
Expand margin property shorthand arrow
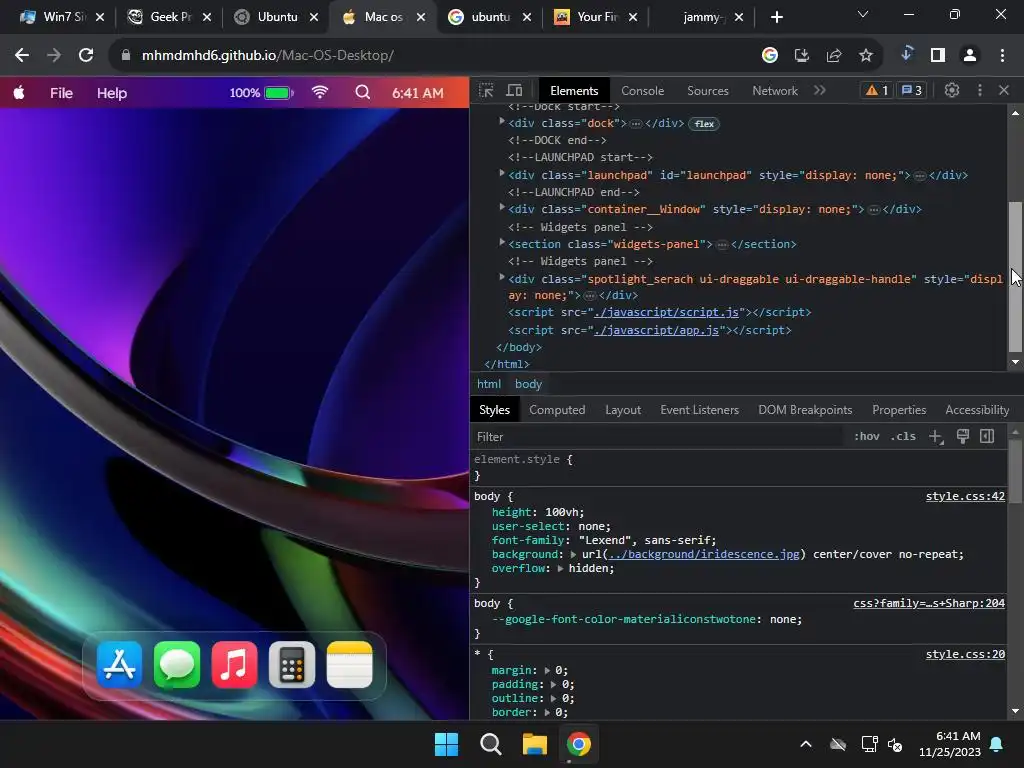[x=547, y=671]
